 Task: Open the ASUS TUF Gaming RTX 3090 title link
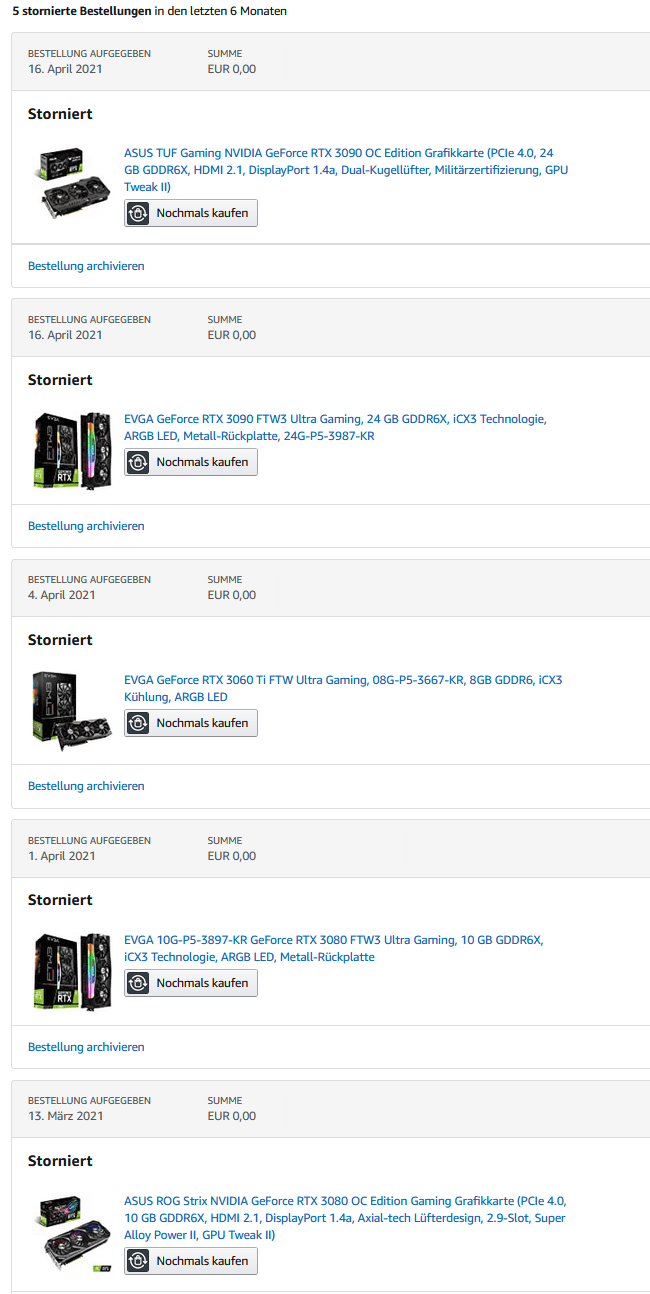click(x=345, y=170)
